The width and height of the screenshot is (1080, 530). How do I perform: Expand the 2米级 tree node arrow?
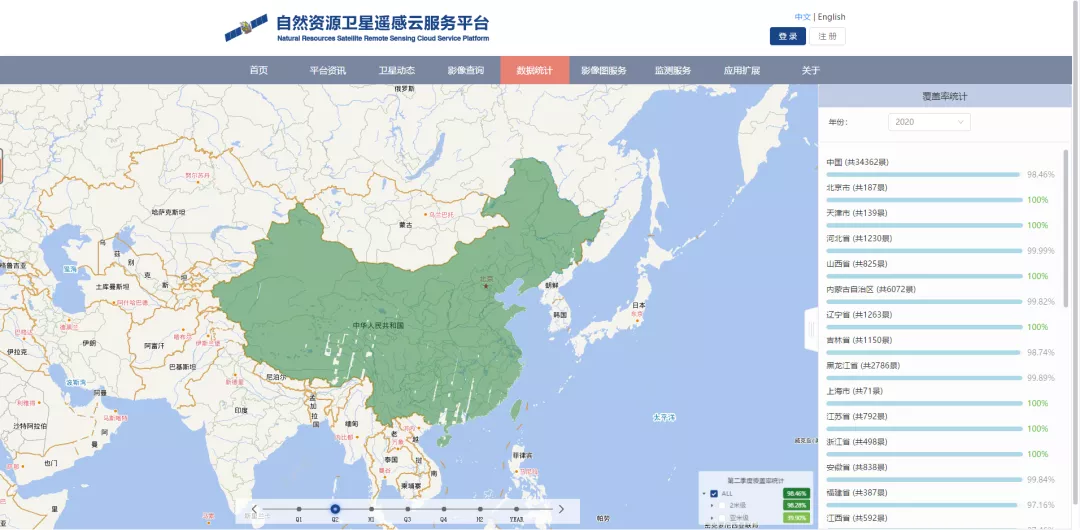click(712, 505)
